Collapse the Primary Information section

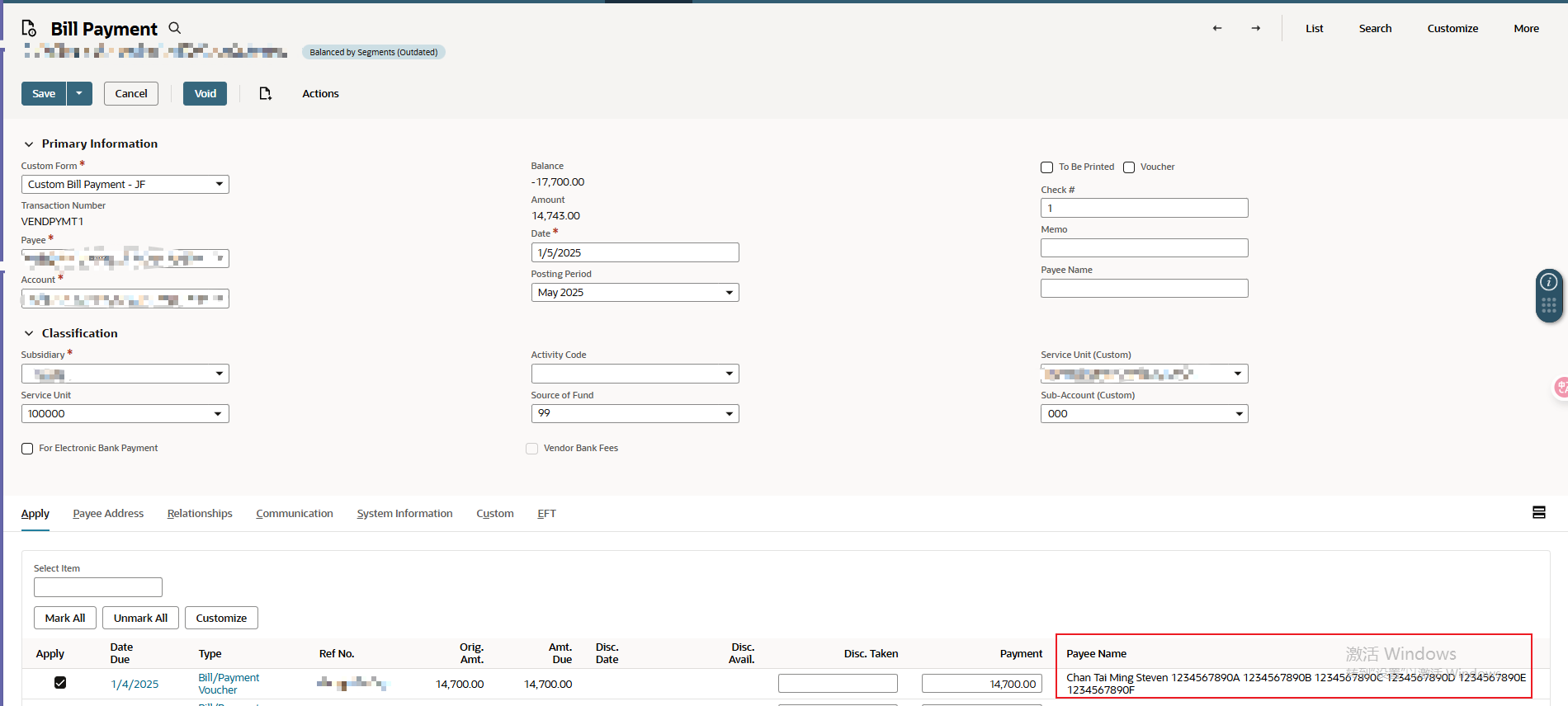(x=29, y=144)
